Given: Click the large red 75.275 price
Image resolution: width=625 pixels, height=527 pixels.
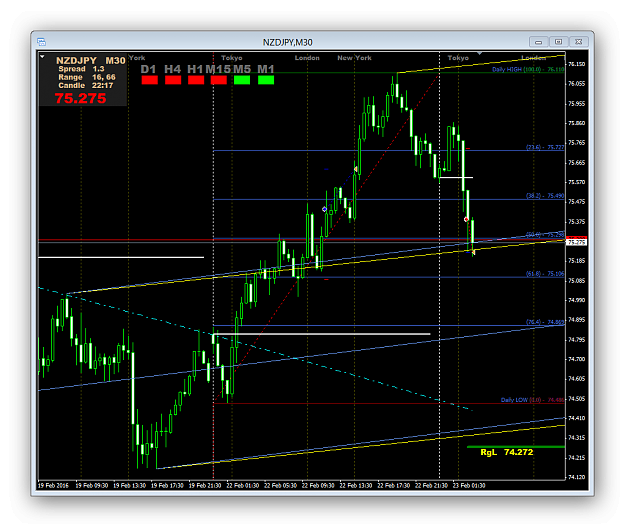Looking at the screenshot, I should point(81,98).
